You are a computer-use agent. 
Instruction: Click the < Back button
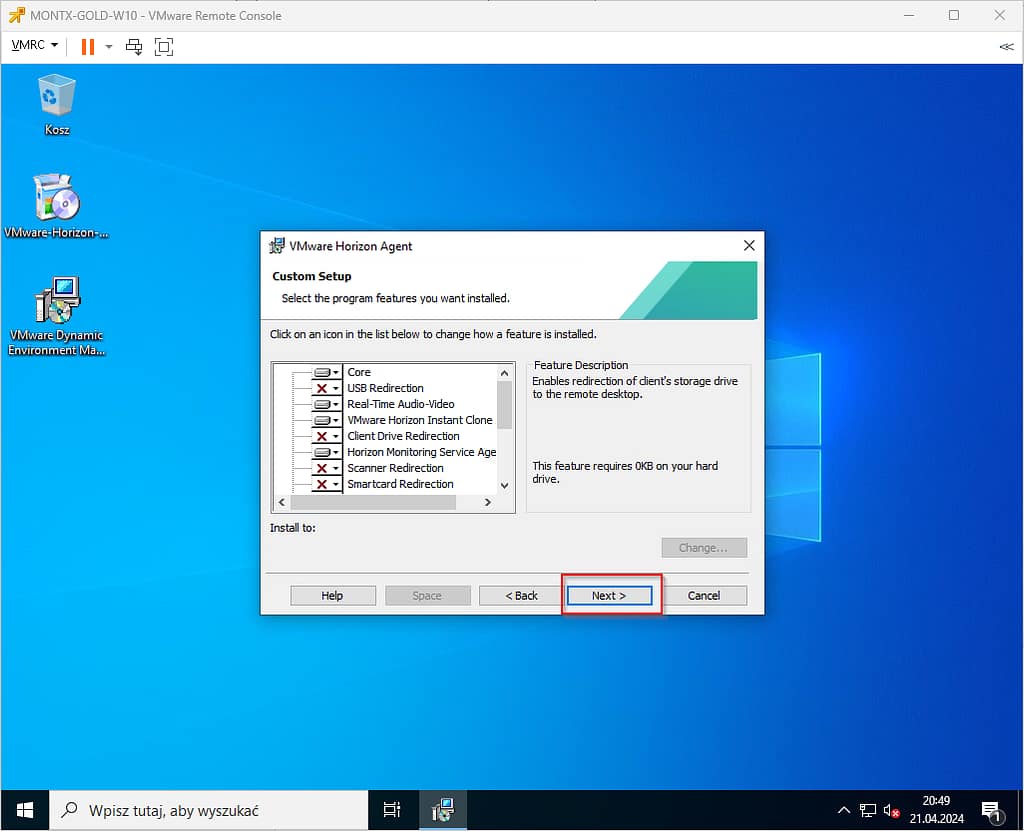(521, 595)
